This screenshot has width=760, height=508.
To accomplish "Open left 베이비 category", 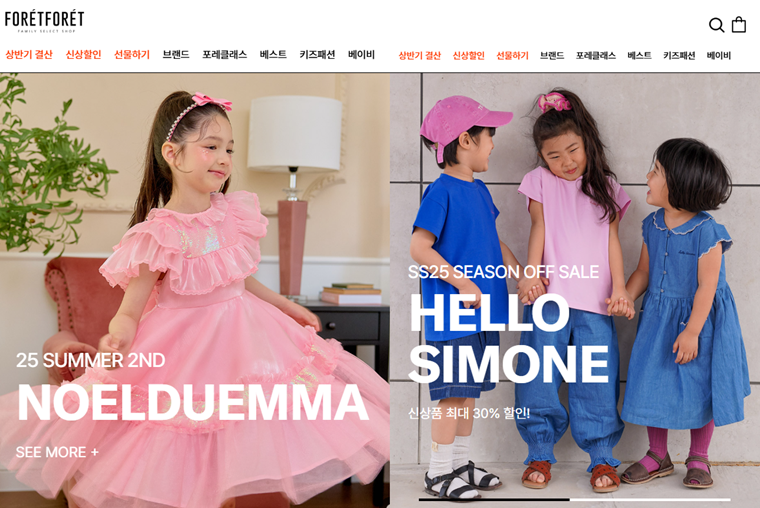I will point(362,54).
